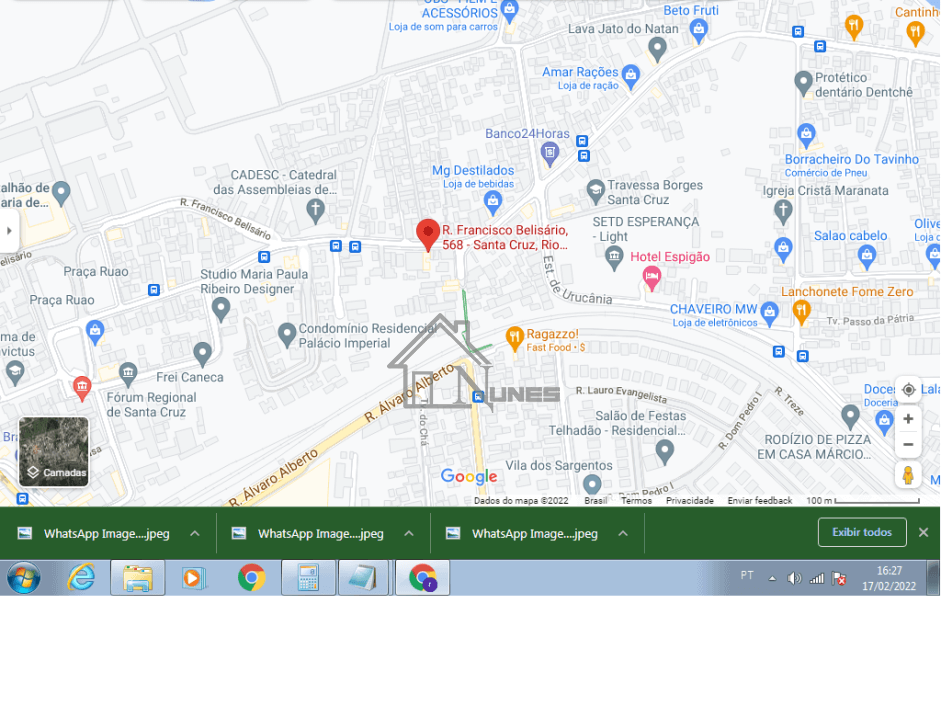Viewport: 941px width, 706px height.
Task: Expand options for second WhatsApp Image download
Action: click(409, 533)
